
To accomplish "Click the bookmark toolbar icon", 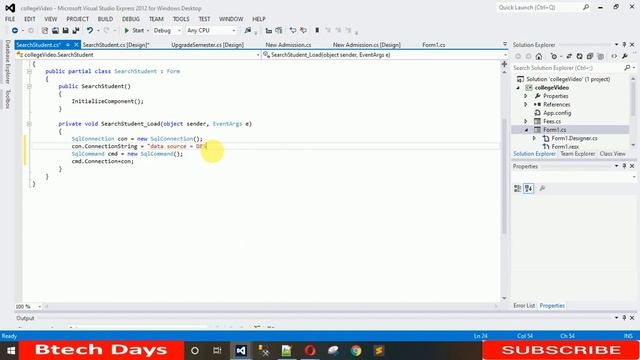I will (317, 30).
